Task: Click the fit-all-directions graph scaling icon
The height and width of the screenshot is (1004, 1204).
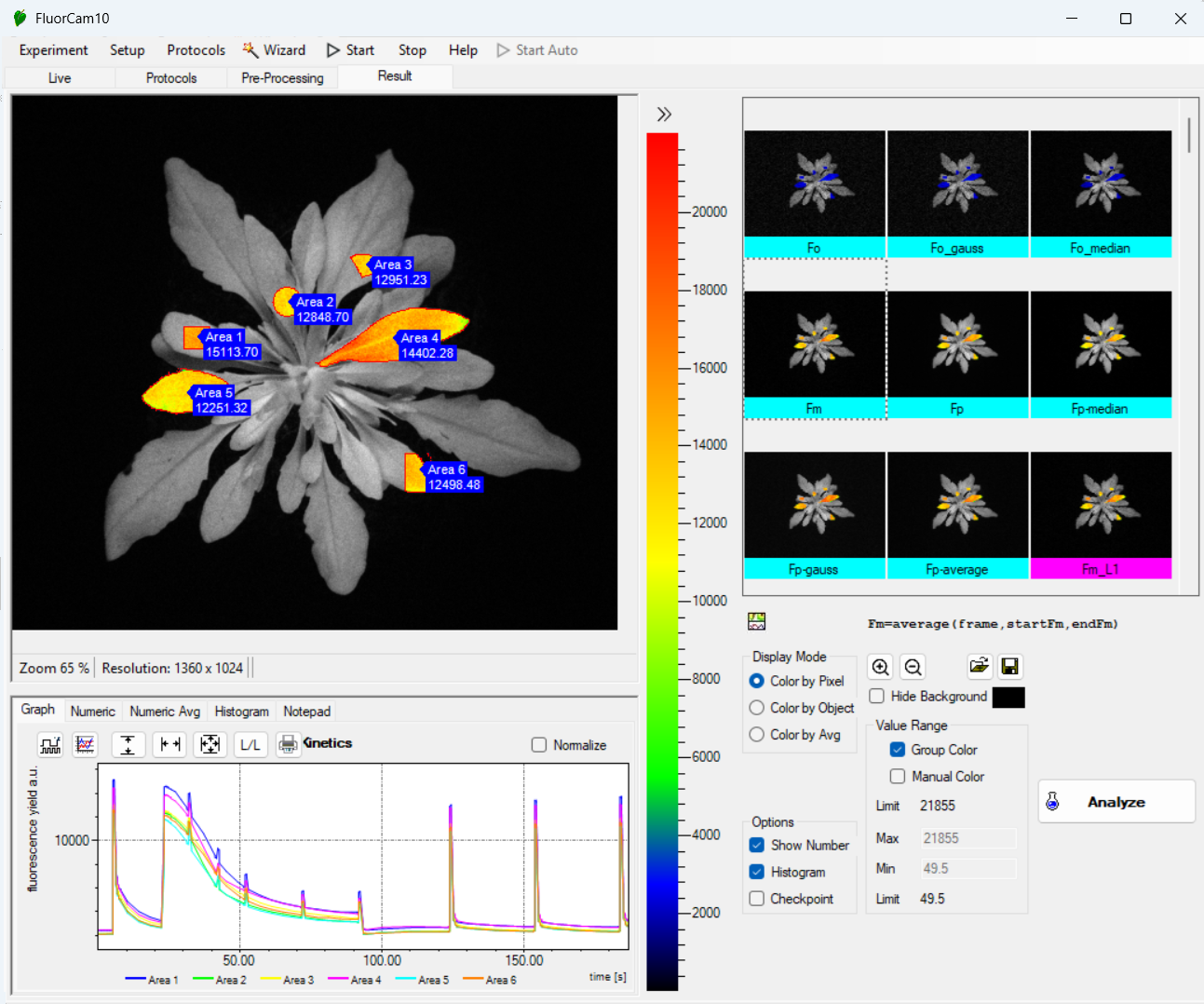Action: 210,745
